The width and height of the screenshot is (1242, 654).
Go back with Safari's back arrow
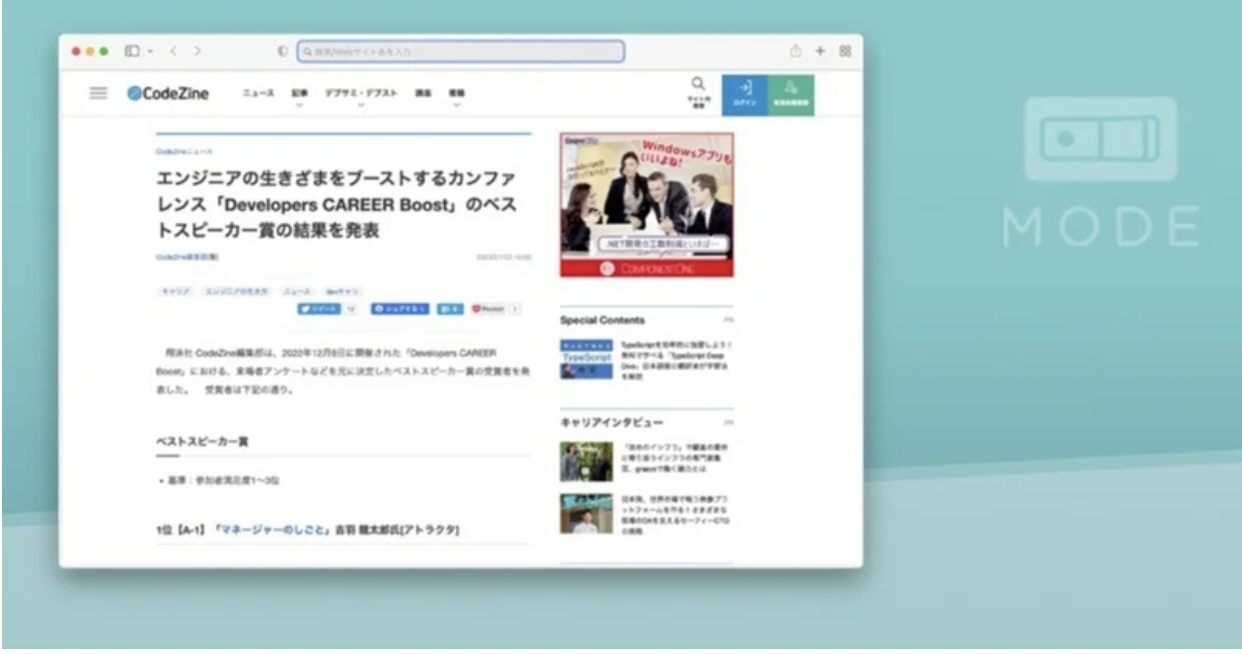pyautogui.click(x=172, y=51)
